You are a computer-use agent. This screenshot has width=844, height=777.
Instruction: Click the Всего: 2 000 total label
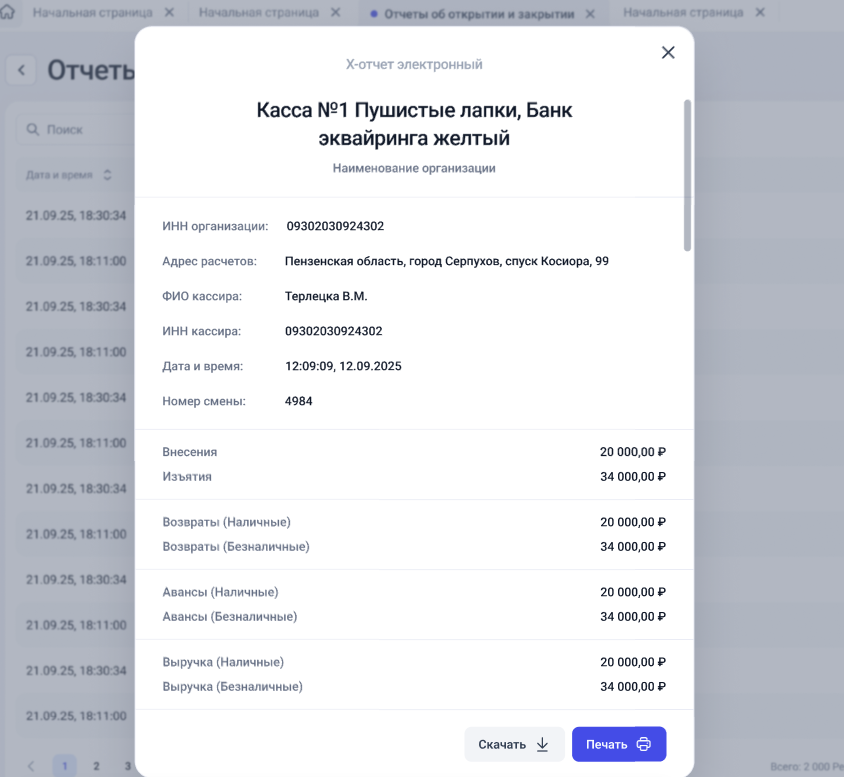(x=806, y=766)
